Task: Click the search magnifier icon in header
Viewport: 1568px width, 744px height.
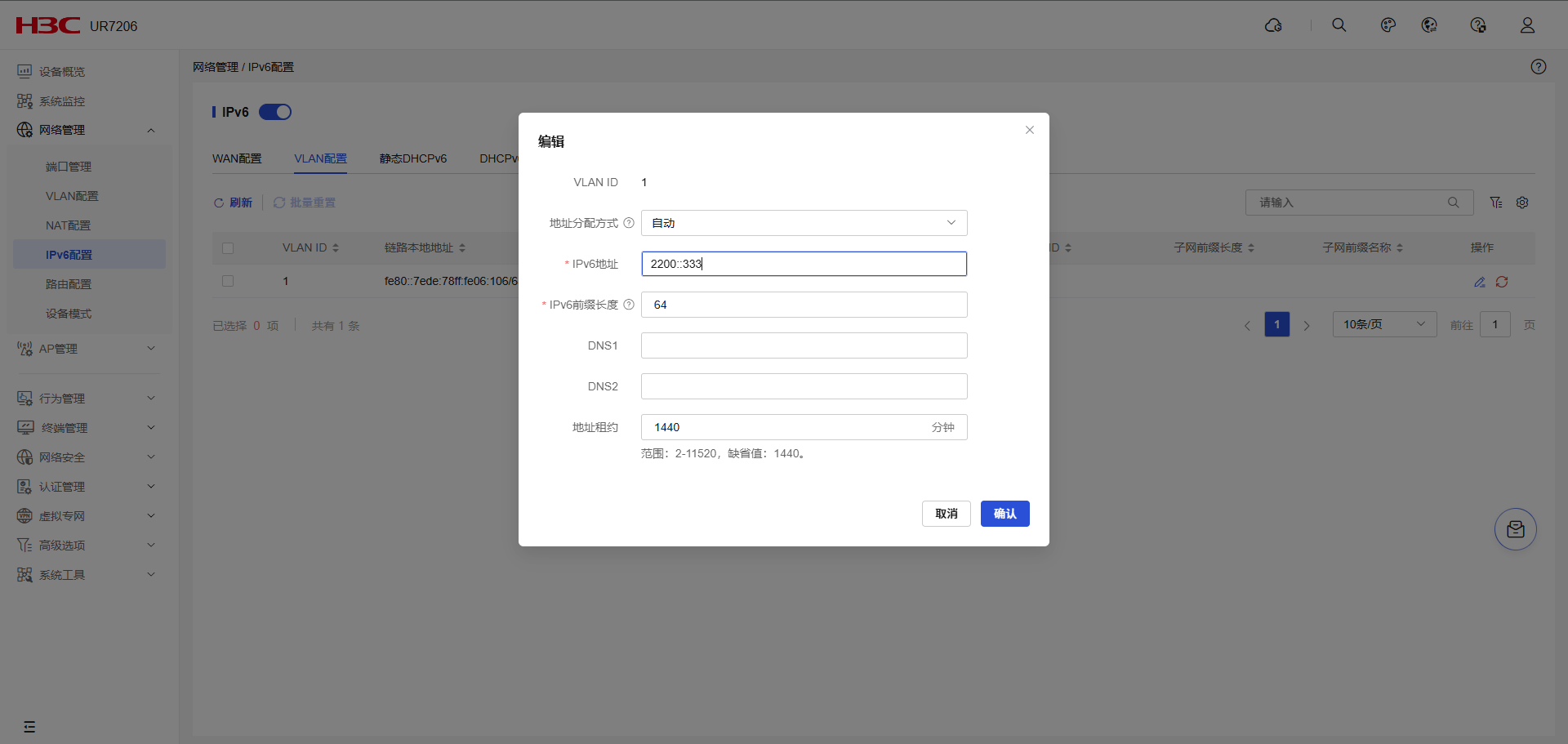Action: 1339,25
